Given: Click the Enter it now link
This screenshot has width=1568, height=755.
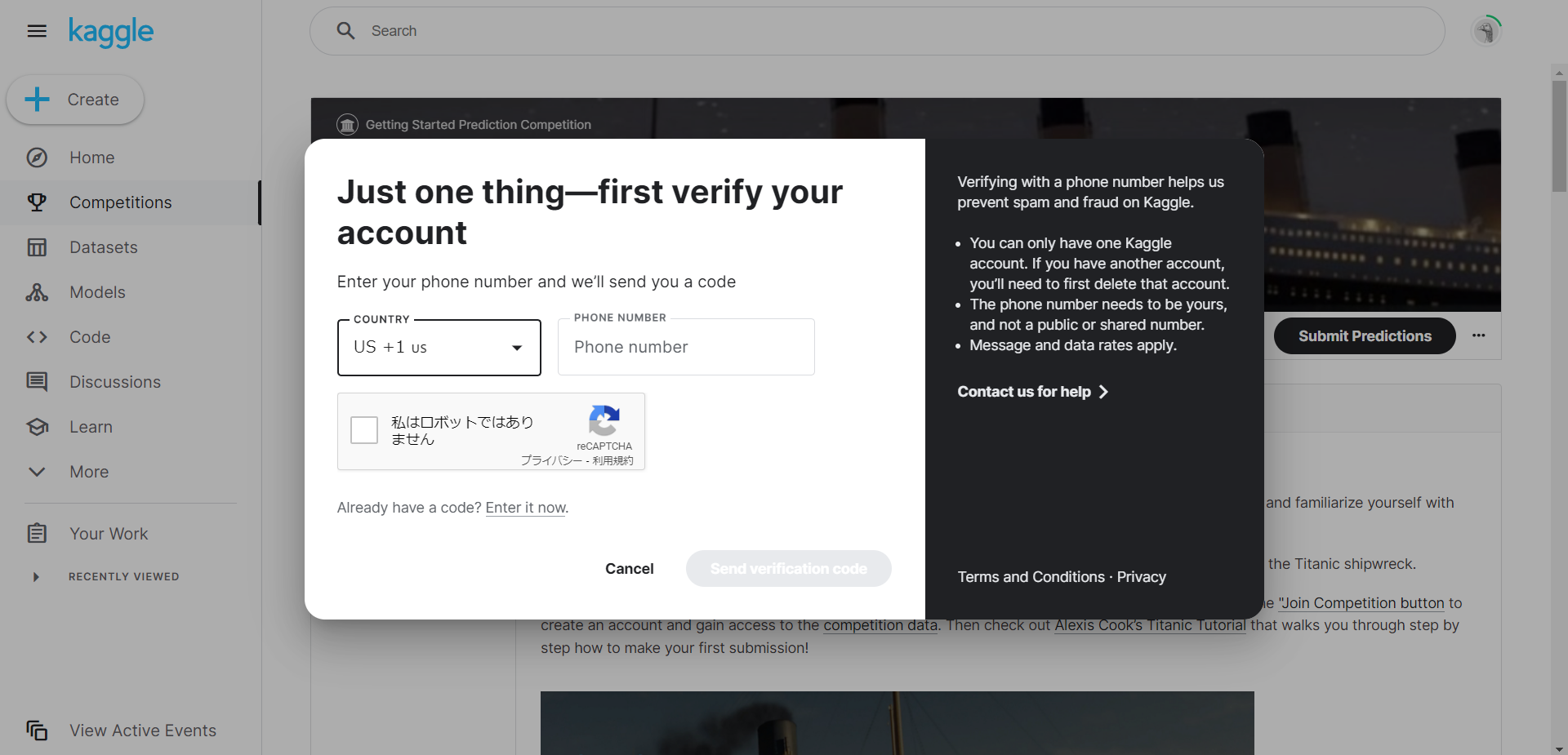Looking at the screenshot, I should [526, 508].
